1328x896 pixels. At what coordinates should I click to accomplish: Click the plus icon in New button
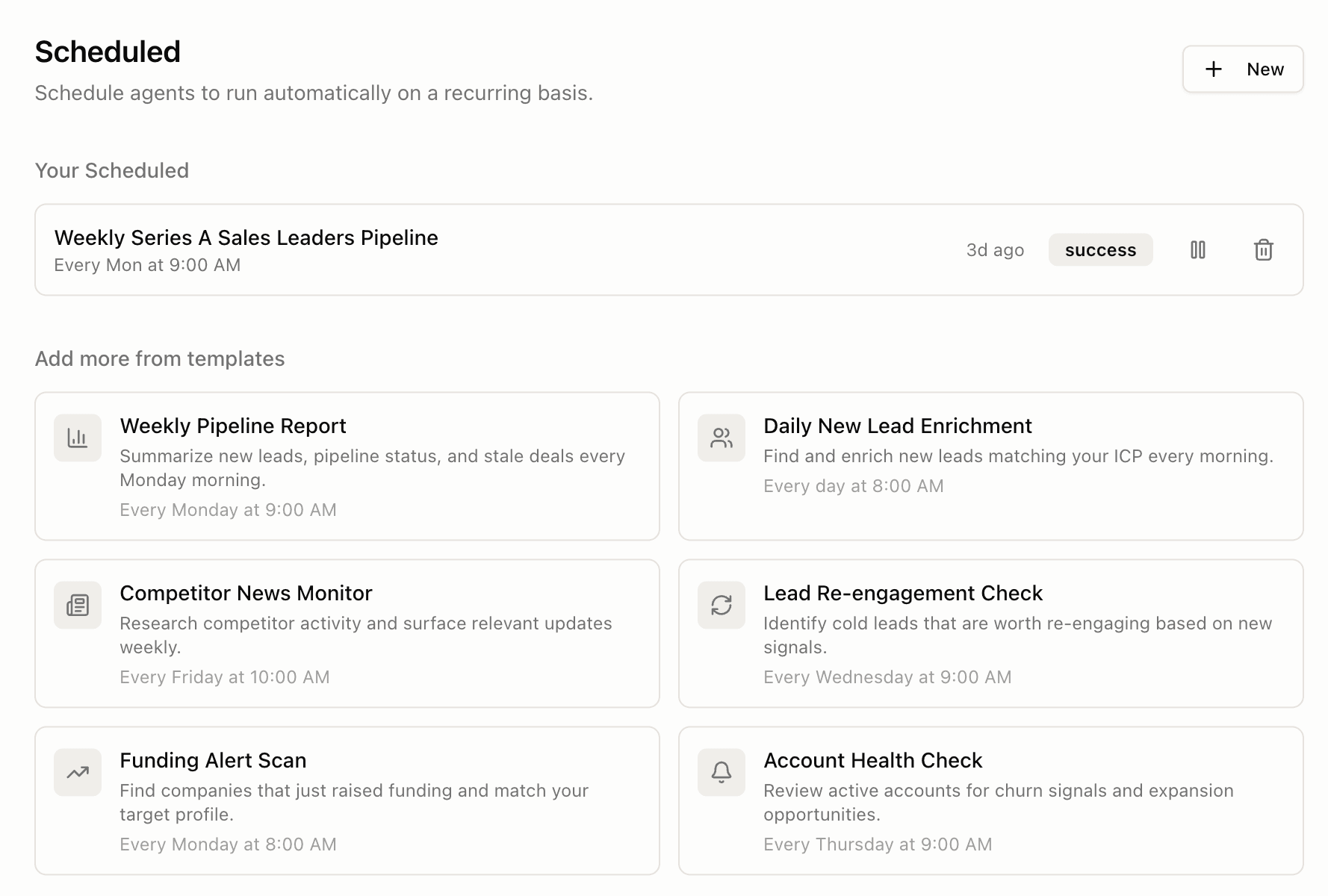tap(1214, 69)
